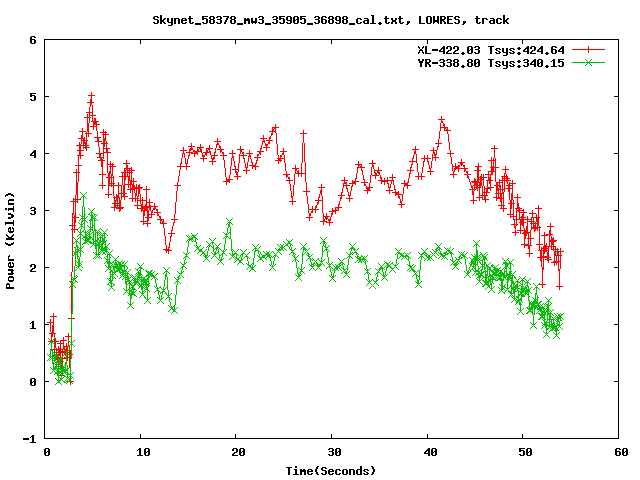Screen dimensions: 640x480
Task: Click y-axis tick label 4
Action: pos(33,154)
